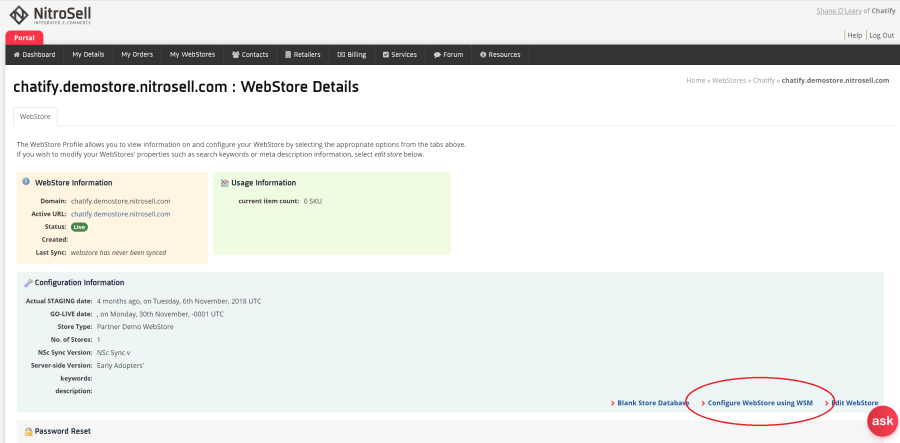
Task: Click the GO-LIVE date value text
Action: [x=160, y=314]
